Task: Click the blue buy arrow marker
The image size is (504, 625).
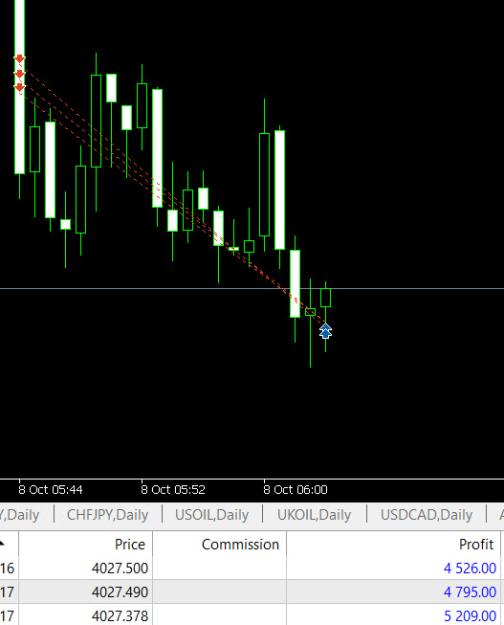Action: [x=326, y=332]
